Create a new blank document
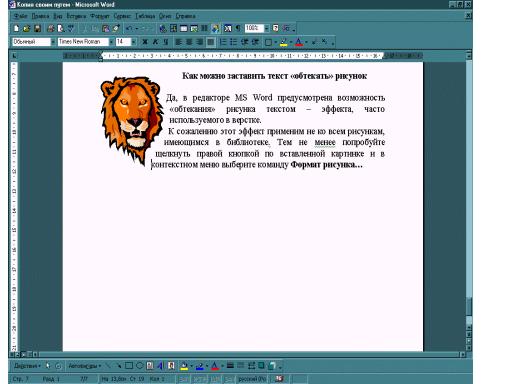The height and width of the screenshot is (384, 512). [x=16, y=28]
